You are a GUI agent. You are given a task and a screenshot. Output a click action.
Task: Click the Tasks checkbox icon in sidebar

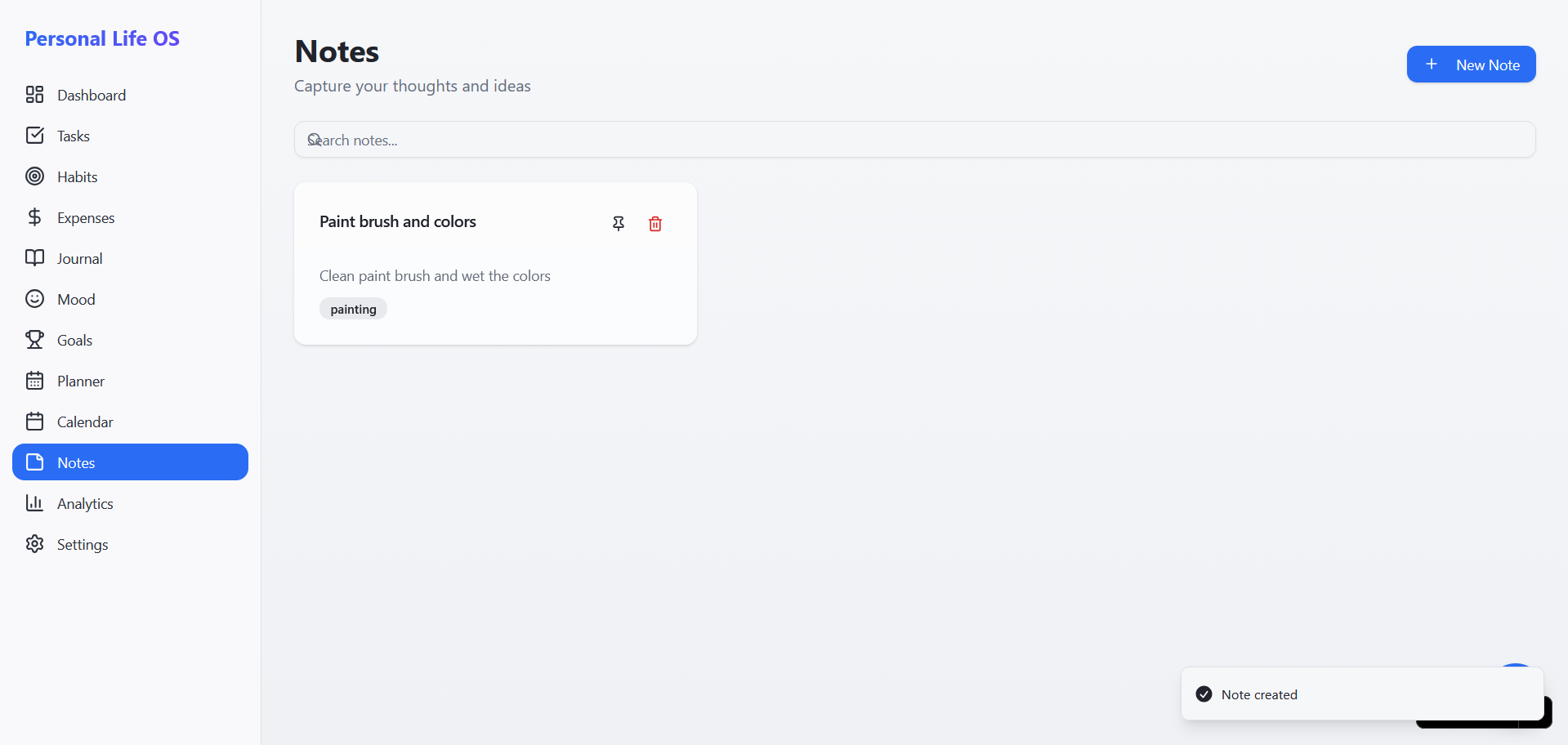pos(34,136)
